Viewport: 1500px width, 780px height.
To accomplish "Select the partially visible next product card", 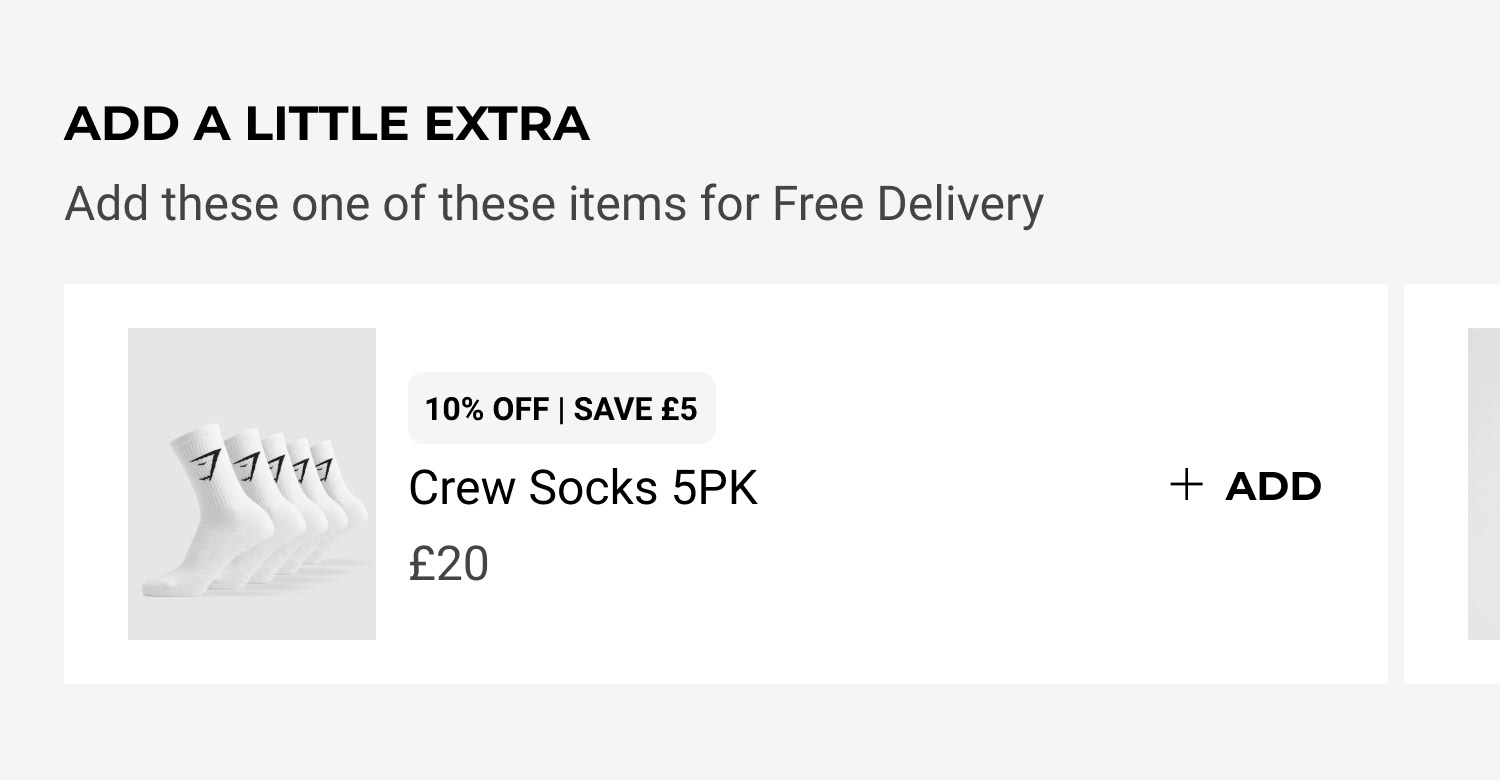I will [1452, 484].
